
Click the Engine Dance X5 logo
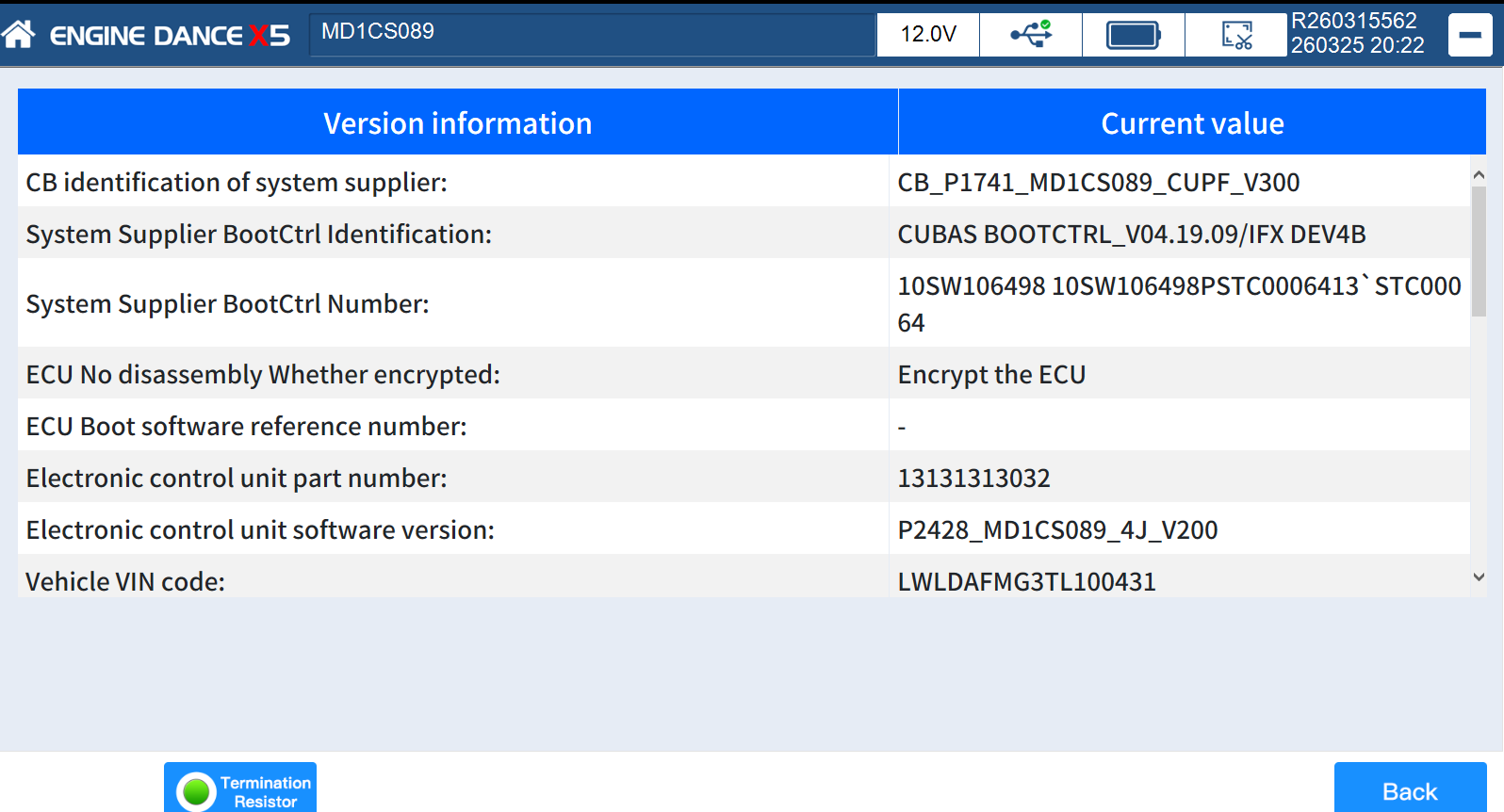(x=170, y=36)
